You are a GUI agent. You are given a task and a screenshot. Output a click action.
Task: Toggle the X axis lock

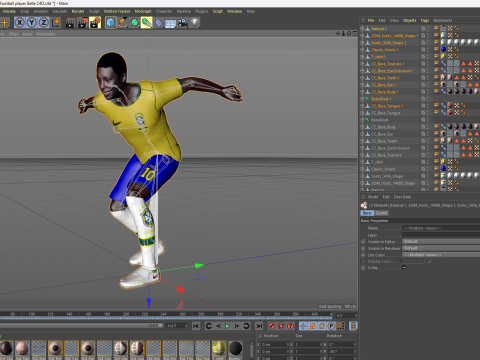coord(20,23)
